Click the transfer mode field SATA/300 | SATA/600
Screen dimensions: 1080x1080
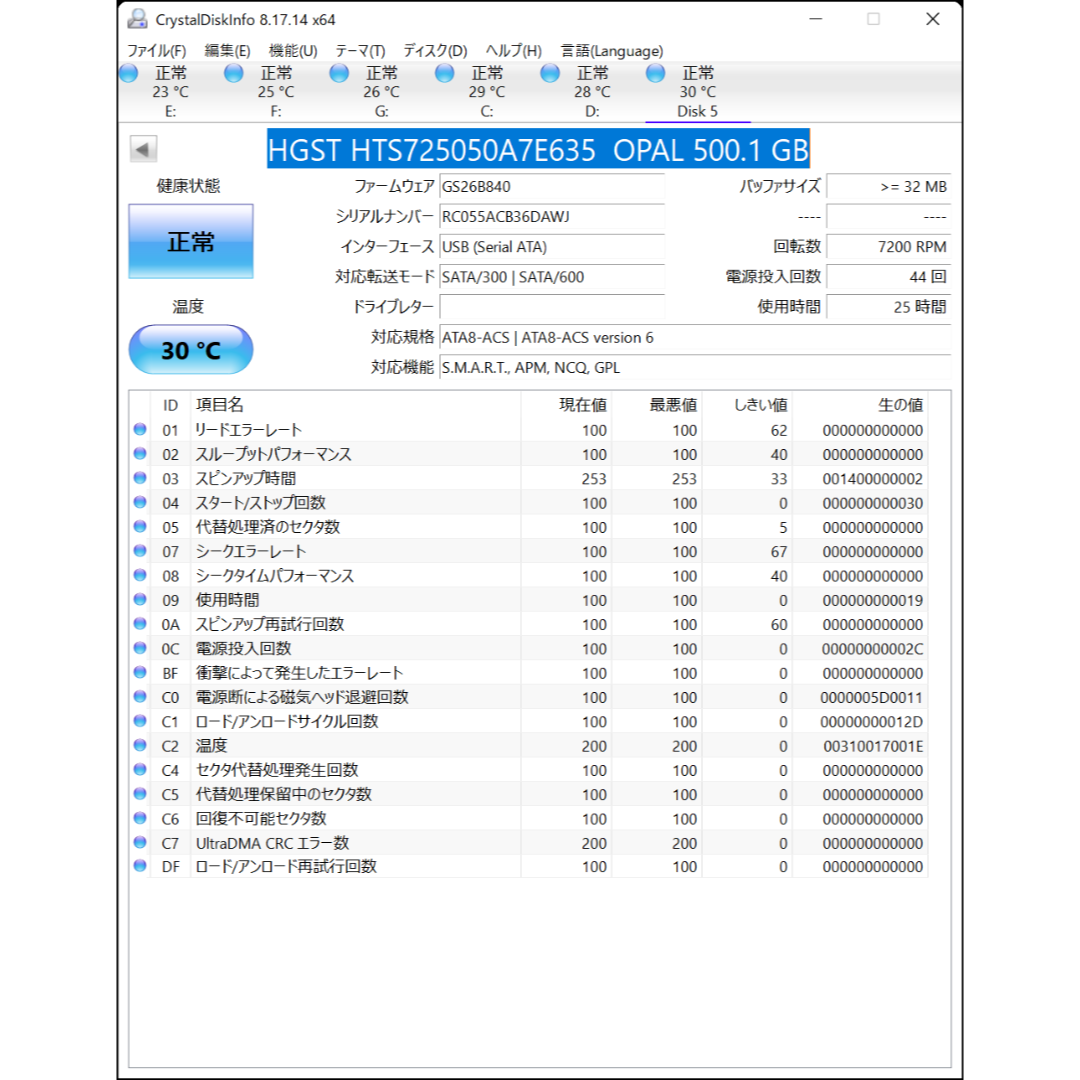[552, 277]
